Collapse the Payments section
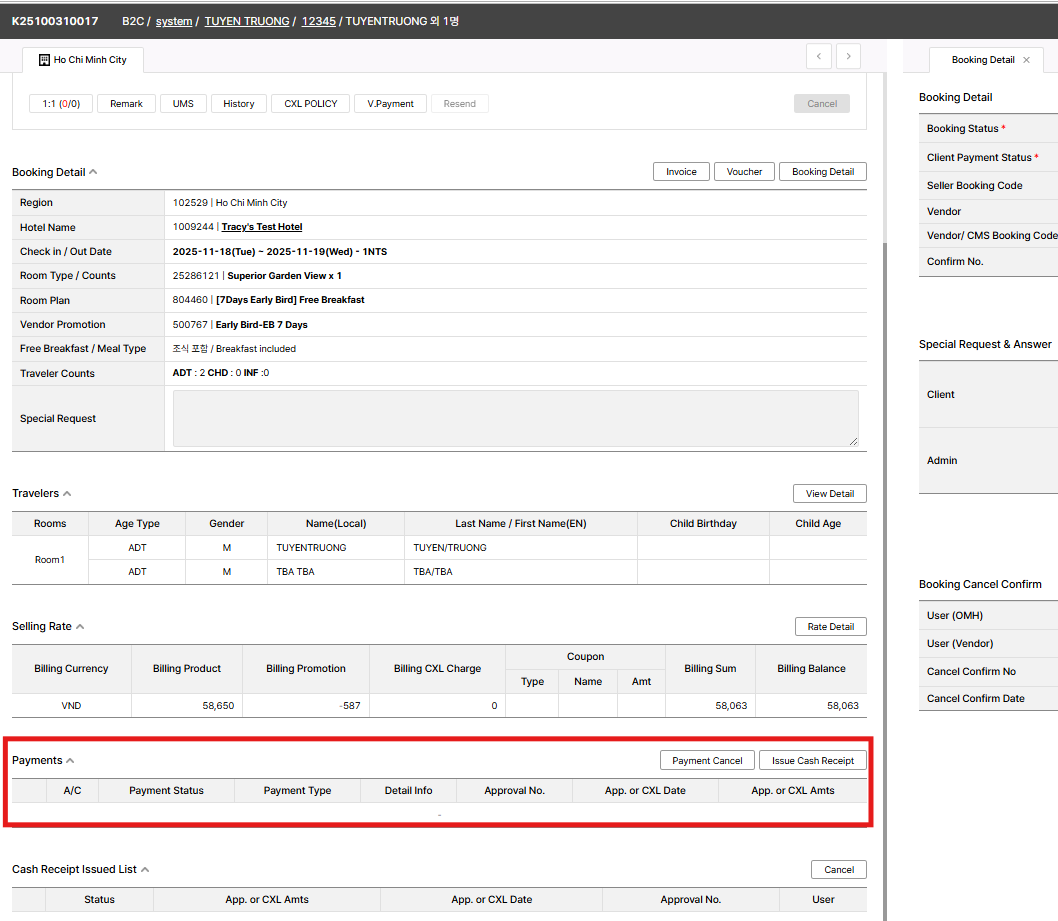The image size is (1058, 921). point(70,760)
